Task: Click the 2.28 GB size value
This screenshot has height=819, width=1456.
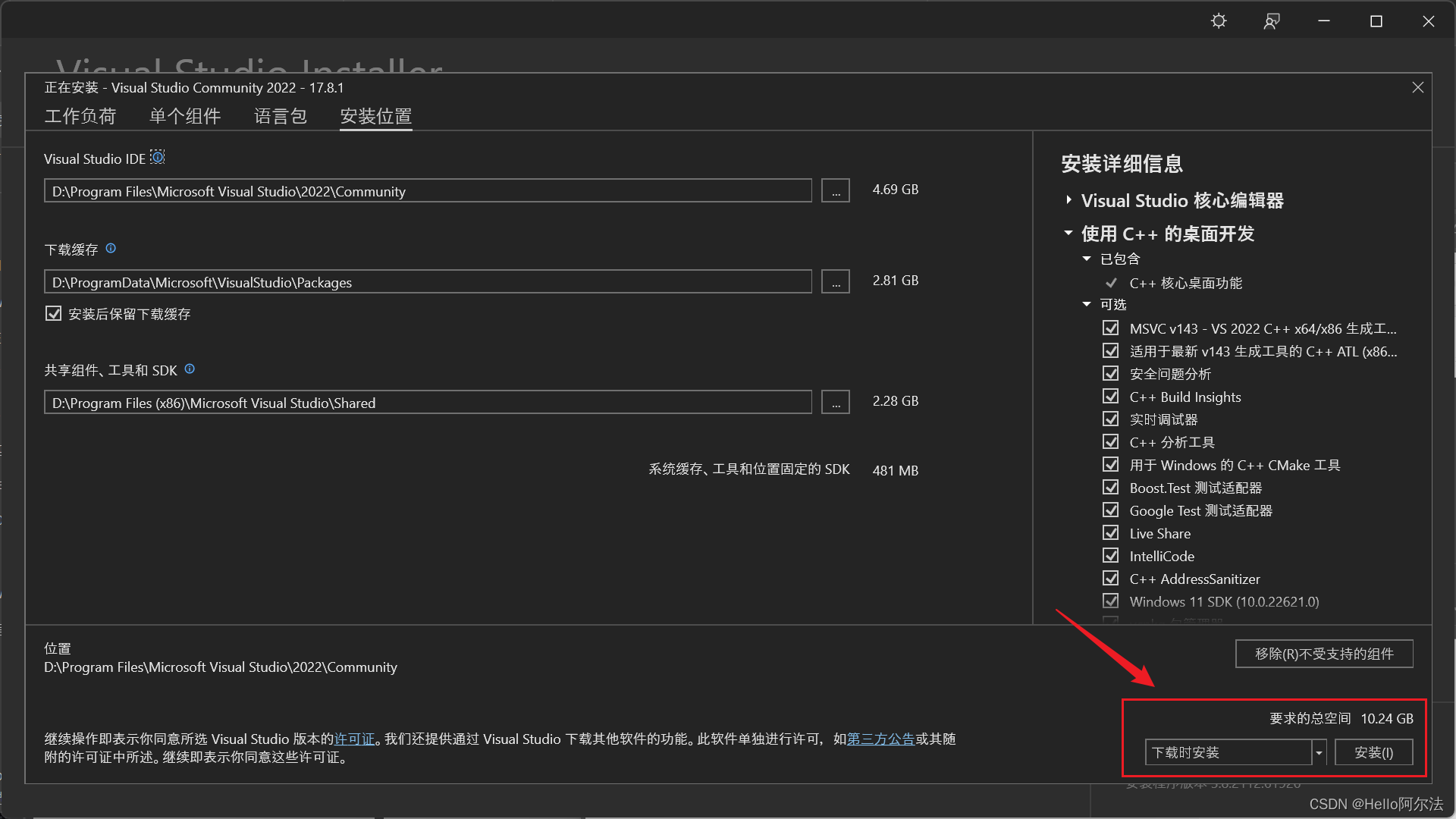Action: [x=895, y=401]
